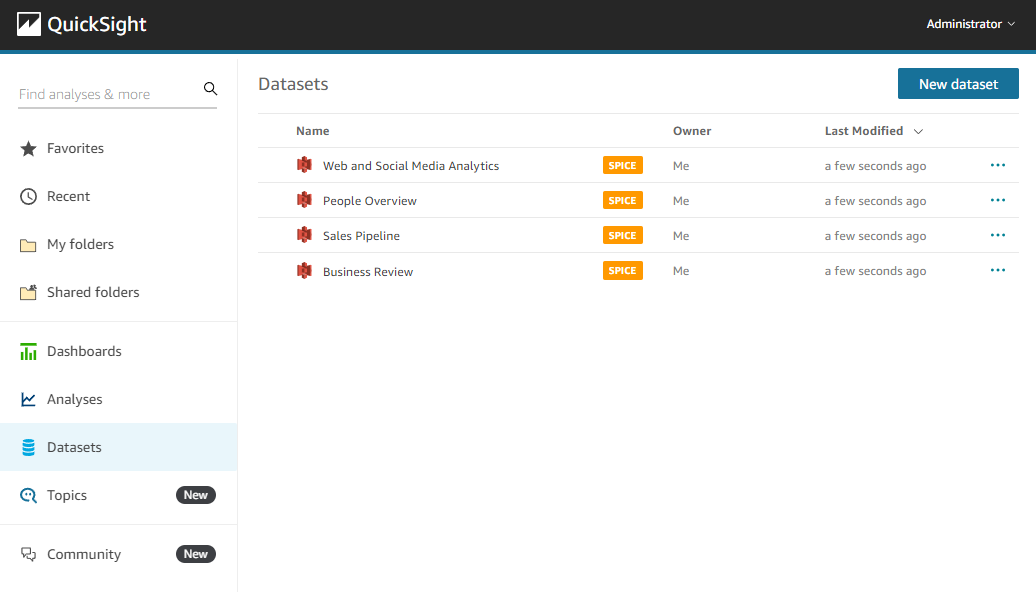Click the Sales Pipeline dataset icon

pyautogui.click(x=304, y=235)
